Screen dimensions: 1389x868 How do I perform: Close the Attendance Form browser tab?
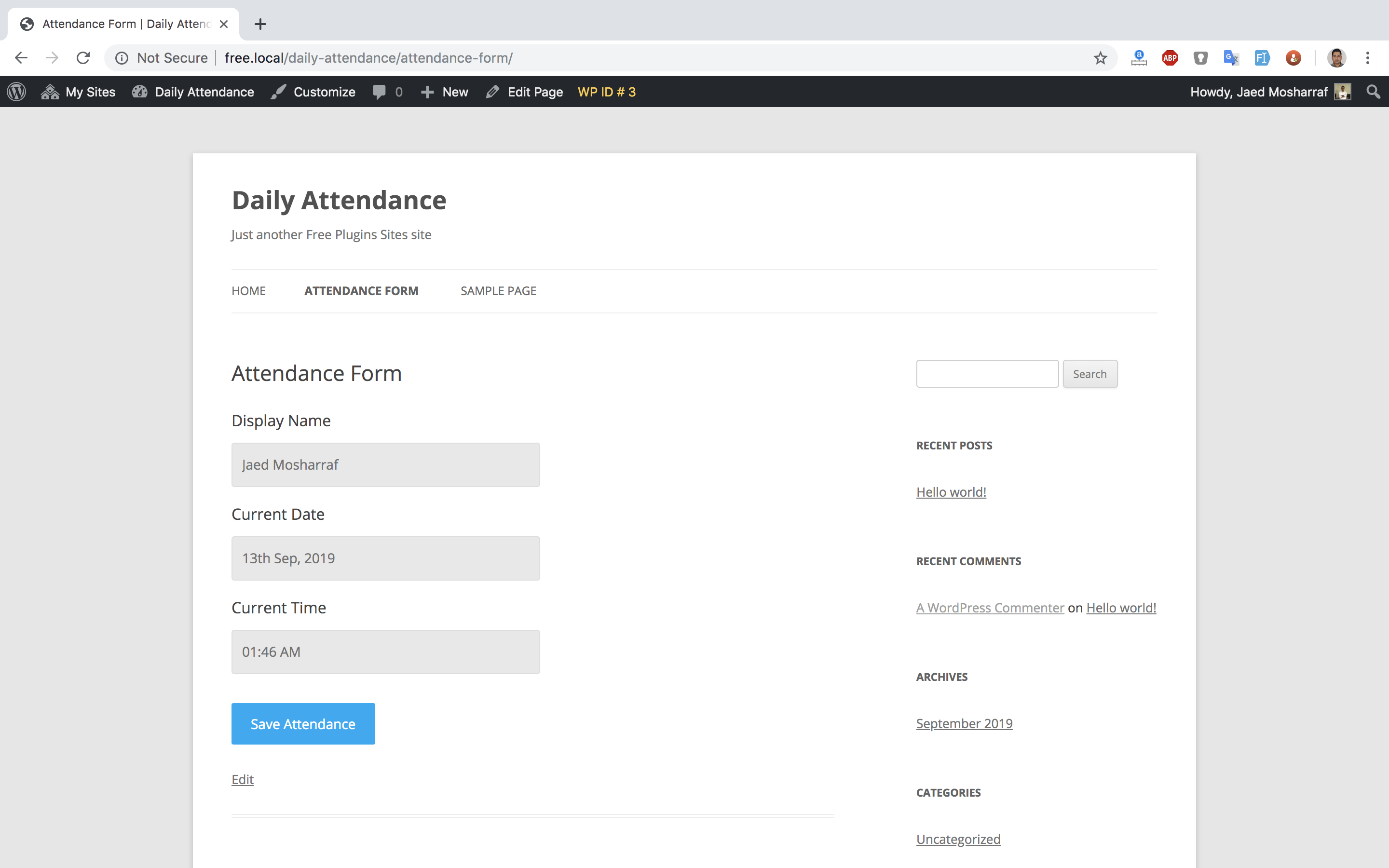tap(224, 24)
